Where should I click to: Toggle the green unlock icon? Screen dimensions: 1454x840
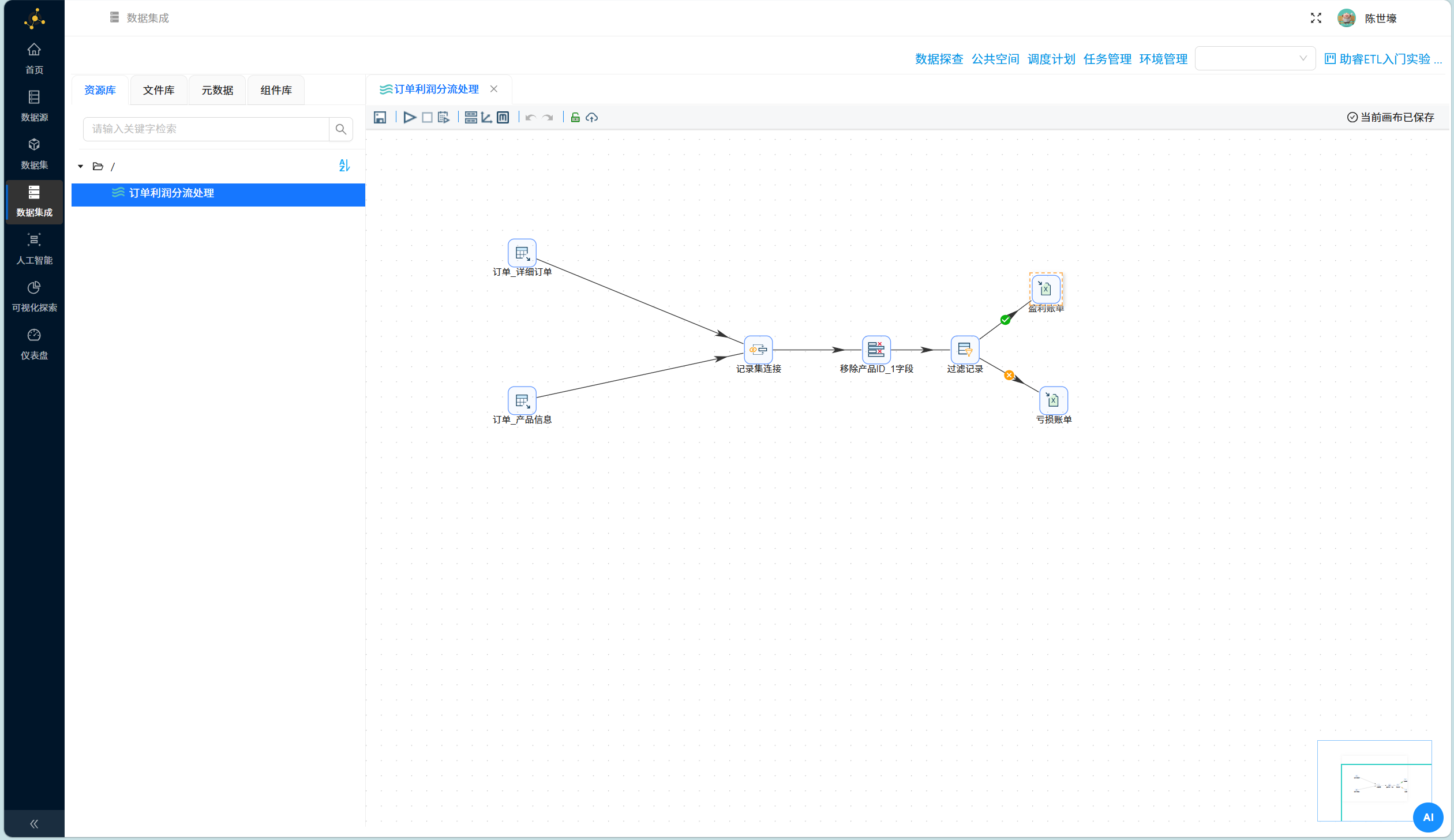click(575, 118)
